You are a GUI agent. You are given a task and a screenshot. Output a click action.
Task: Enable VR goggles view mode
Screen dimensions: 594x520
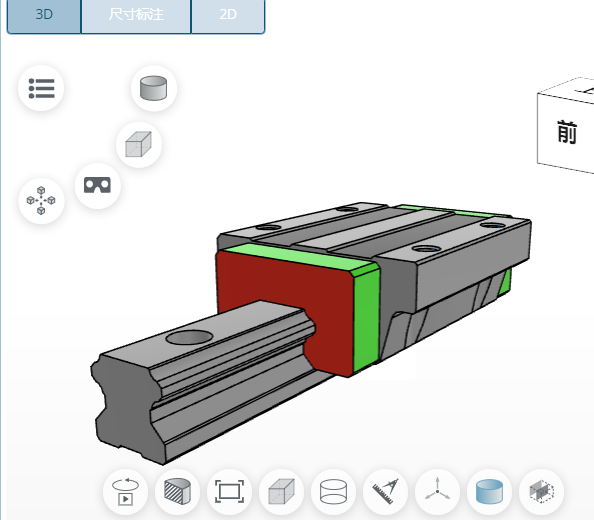(97, 186)
